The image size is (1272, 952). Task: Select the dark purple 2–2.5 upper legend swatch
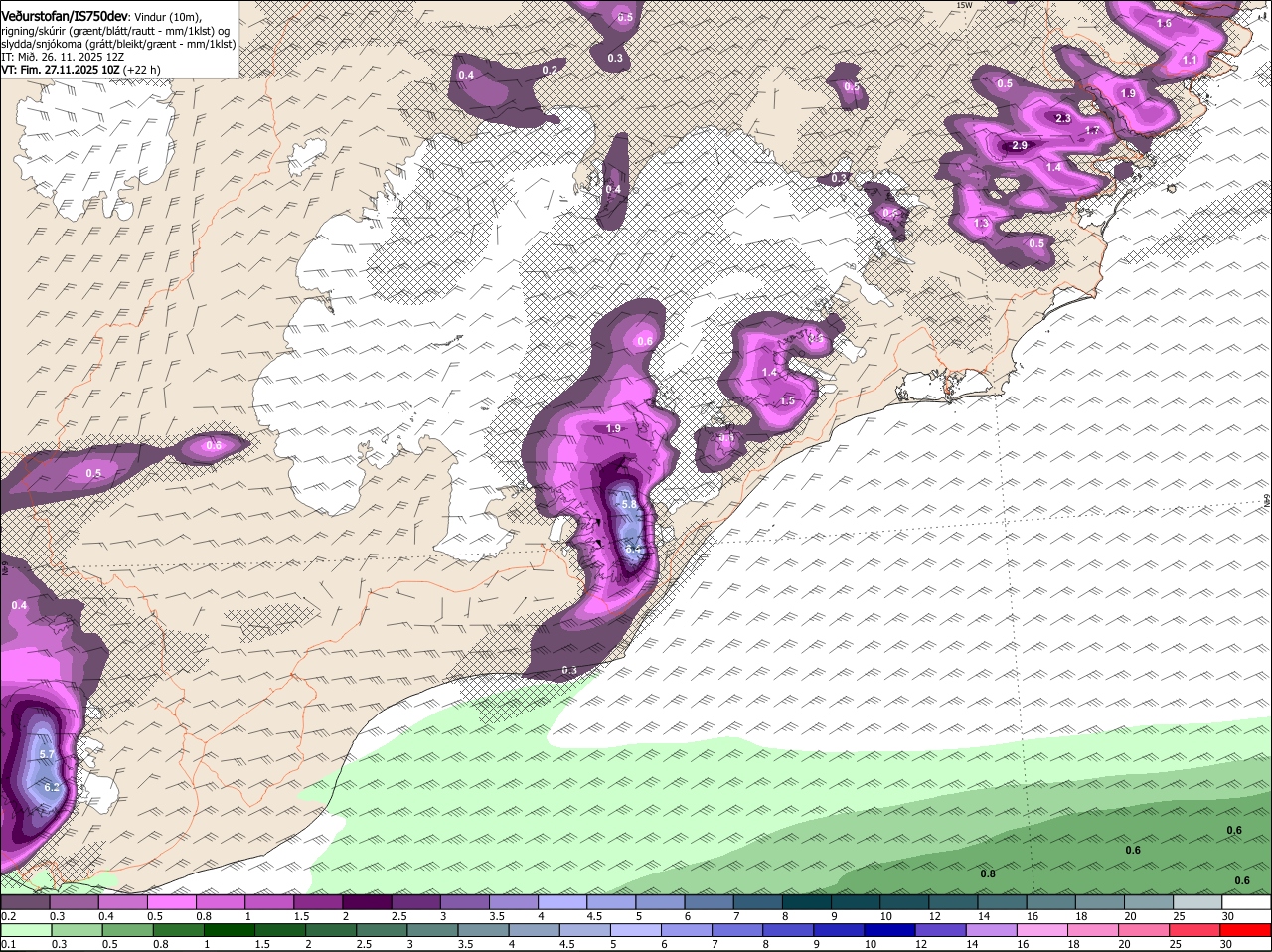tap(367, 902)
